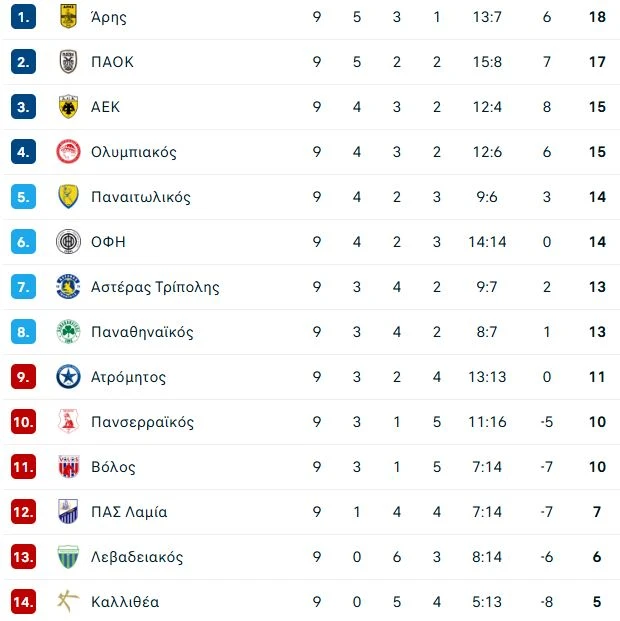Screen dimensions: 620x621
Task: Open the Βόλος team name link
Action: point(113,467)
